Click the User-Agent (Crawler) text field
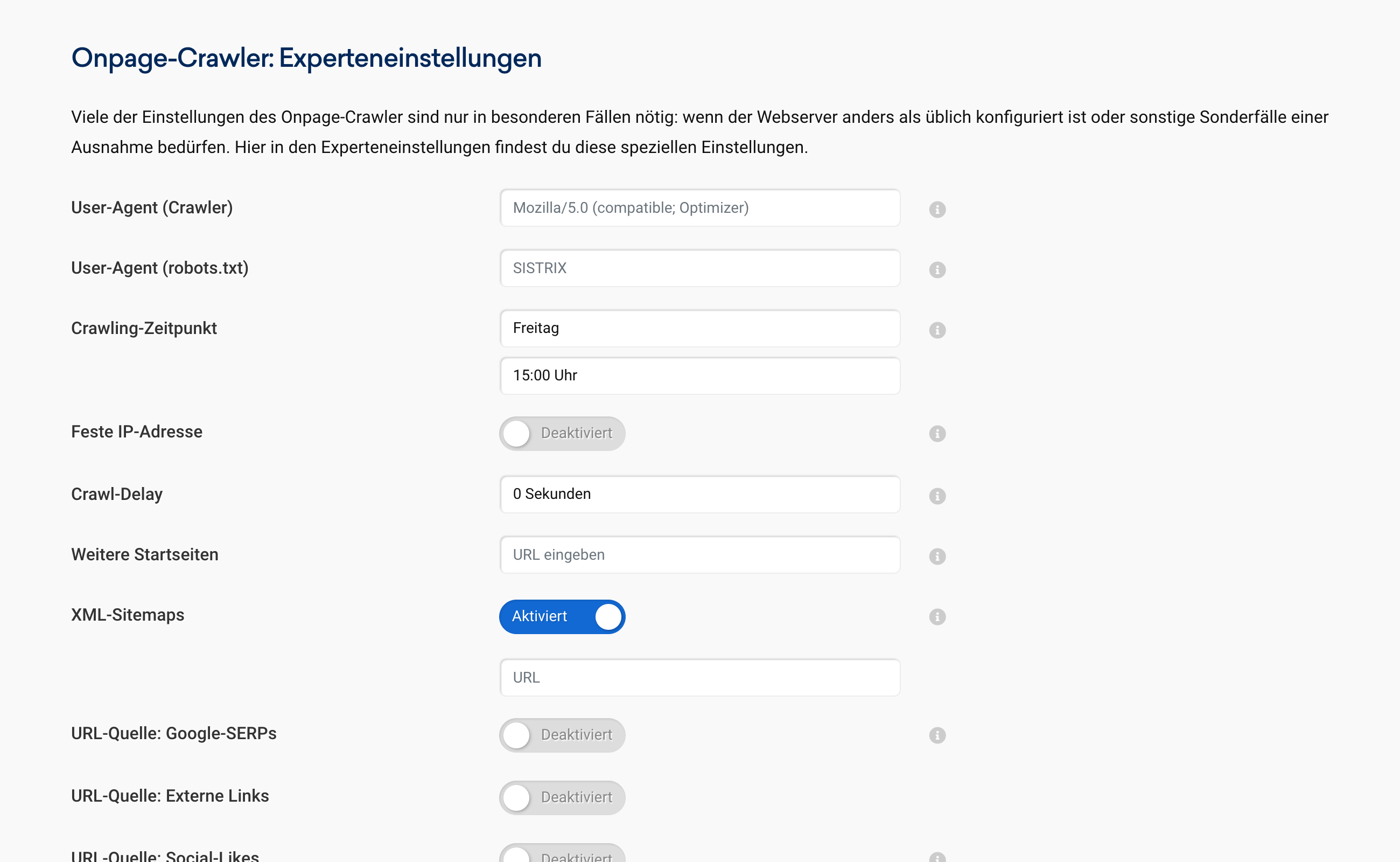The height and width of the screenshot is (862, 1400). coord(699,208)
